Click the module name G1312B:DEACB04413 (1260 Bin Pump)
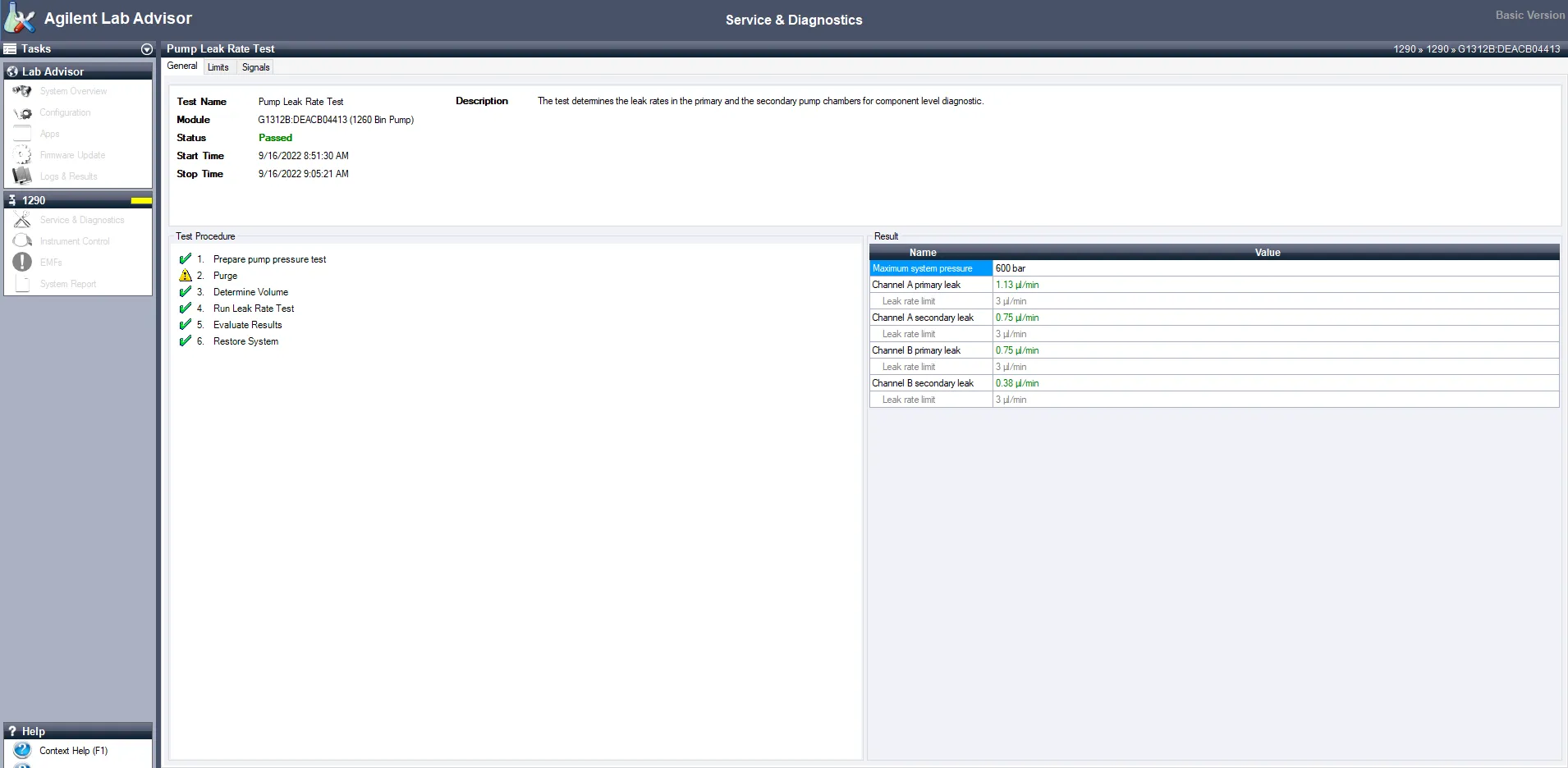 pos(336,120)
